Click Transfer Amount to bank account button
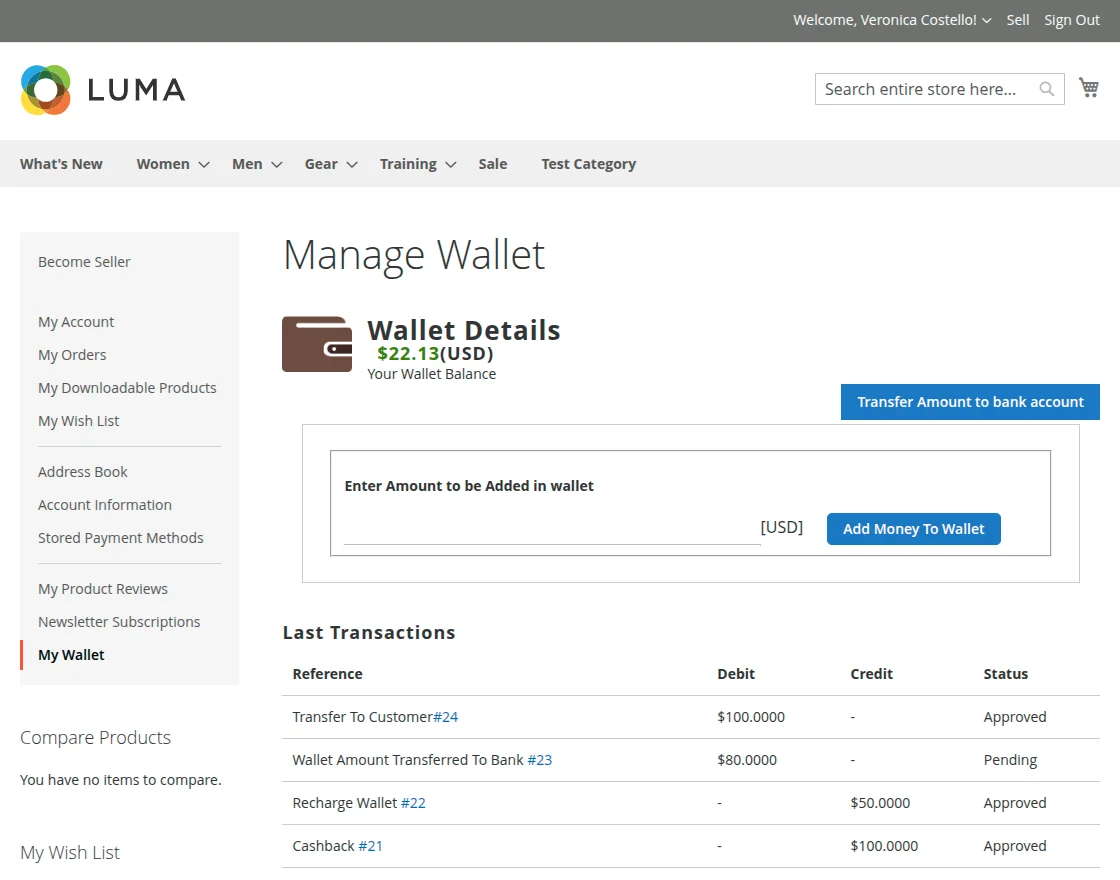Image resolution: width=1120 pixels, height=880 pixels. pos(969,402)
